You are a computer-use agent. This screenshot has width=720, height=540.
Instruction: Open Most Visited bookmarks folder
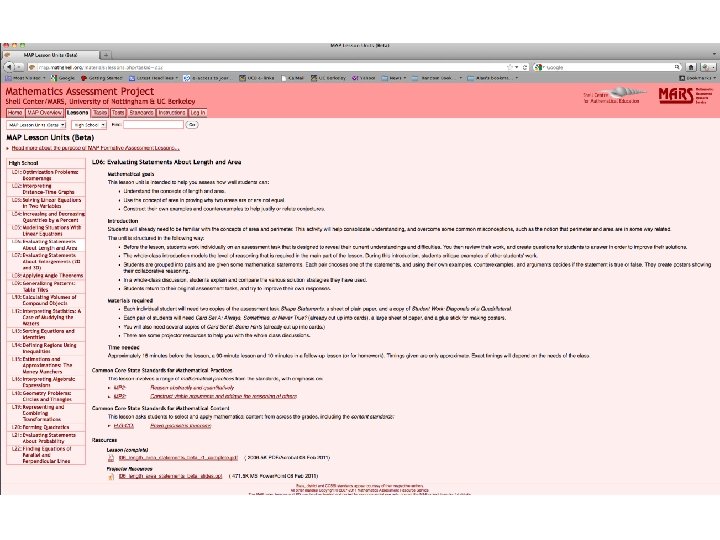(25, 78)
